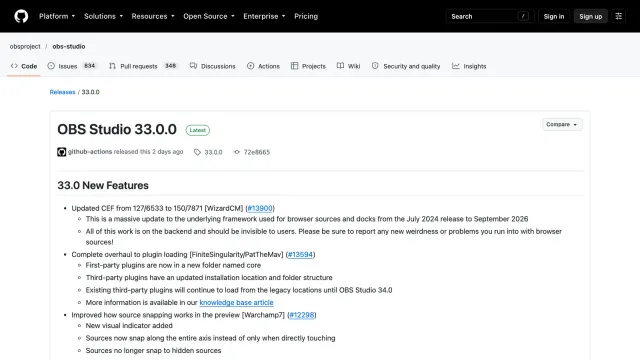
Task: Click 'Existing third-party plugins will continue to load' text
Action: pos(239,290)
